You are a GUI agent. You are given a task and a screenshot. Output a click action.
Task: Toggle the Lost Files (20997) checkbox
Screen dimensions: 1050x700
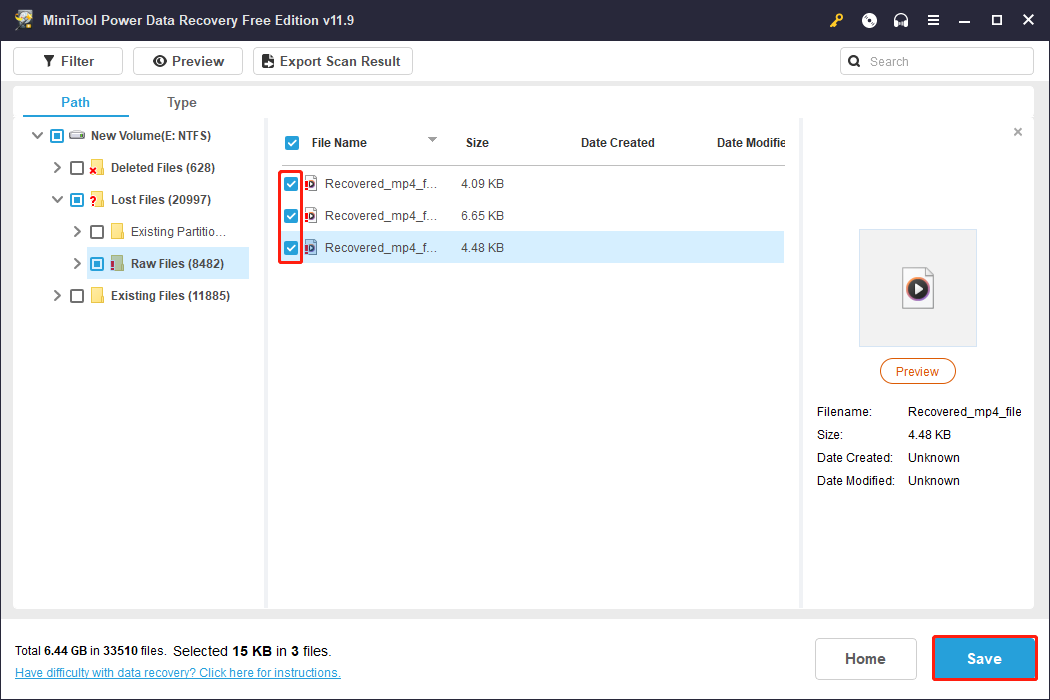tap(77, 200)
